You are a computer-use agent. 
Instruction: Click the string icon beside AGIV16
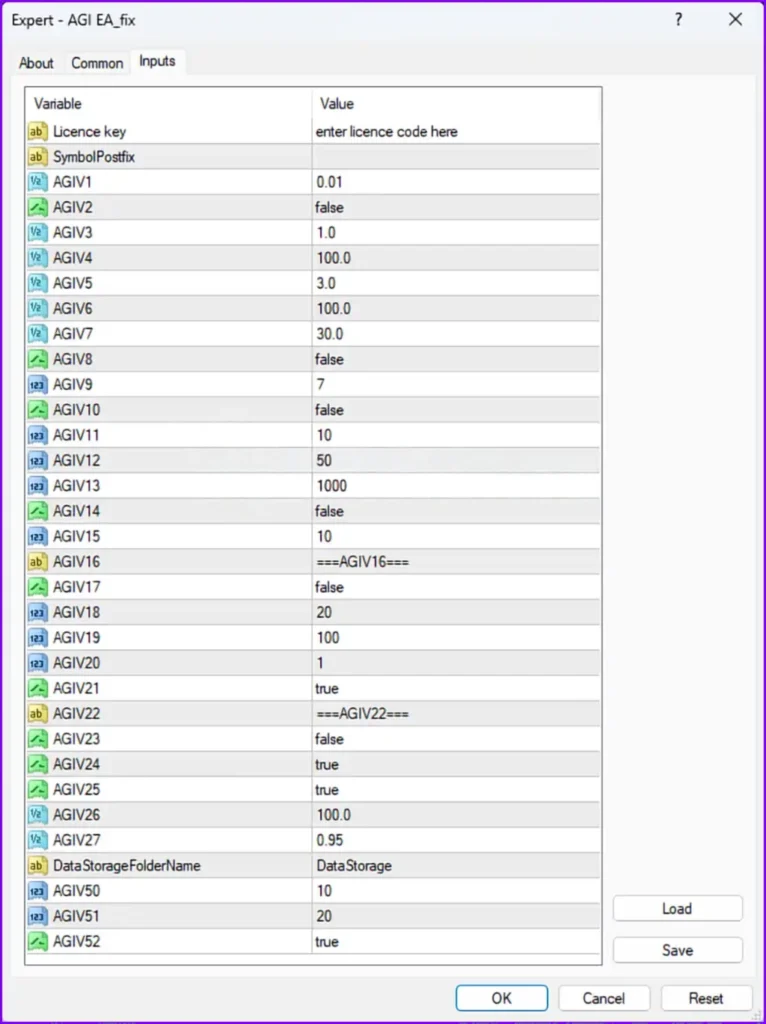click(38, 562)
